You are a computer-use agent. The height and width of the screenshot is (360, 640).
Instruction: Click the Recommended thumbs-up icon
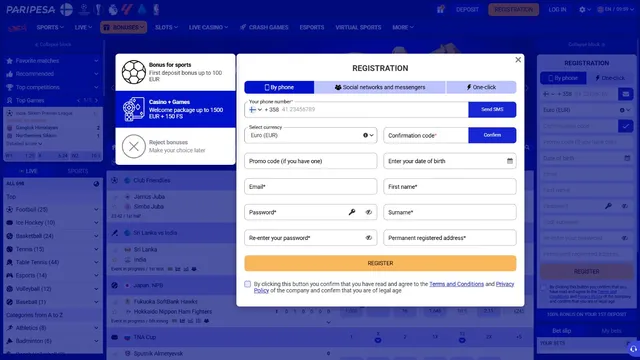point(9,74)
